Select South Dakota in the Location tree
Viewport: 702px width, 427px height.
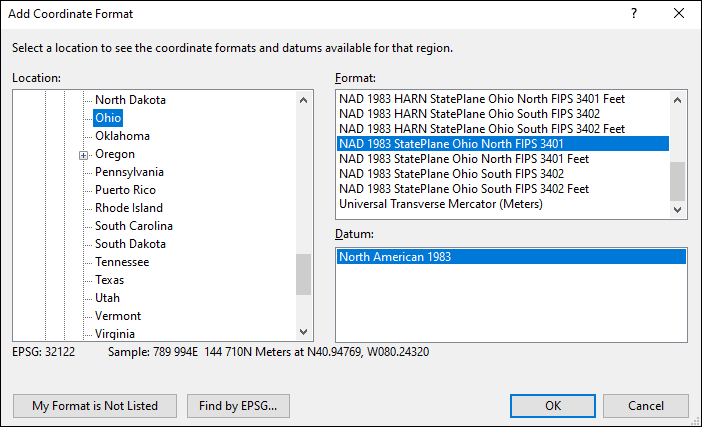coord(130,244)
